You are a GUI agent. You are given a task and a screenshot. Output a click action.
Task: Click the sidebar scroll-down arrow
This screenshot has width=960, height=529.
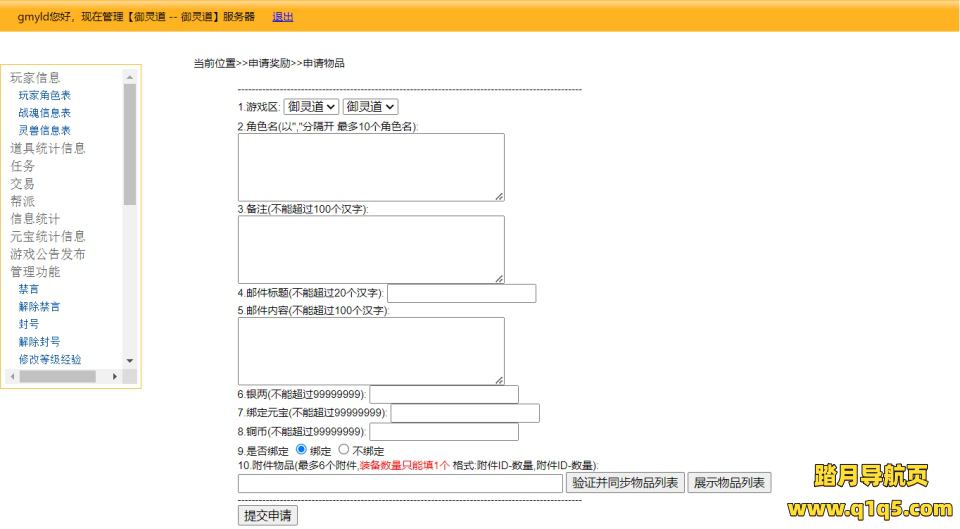pos(129,360)
